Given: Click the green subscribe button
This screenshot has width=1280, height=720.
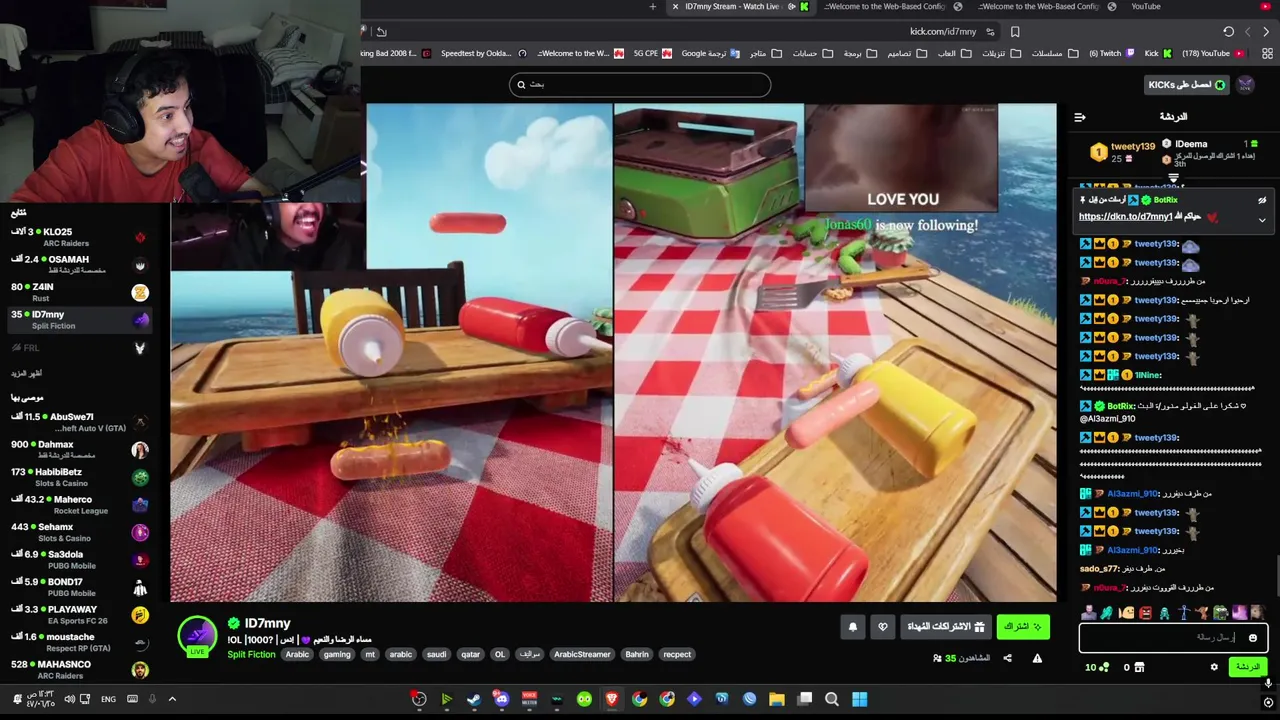Looking at the screenshot, I should (1023, 627).
